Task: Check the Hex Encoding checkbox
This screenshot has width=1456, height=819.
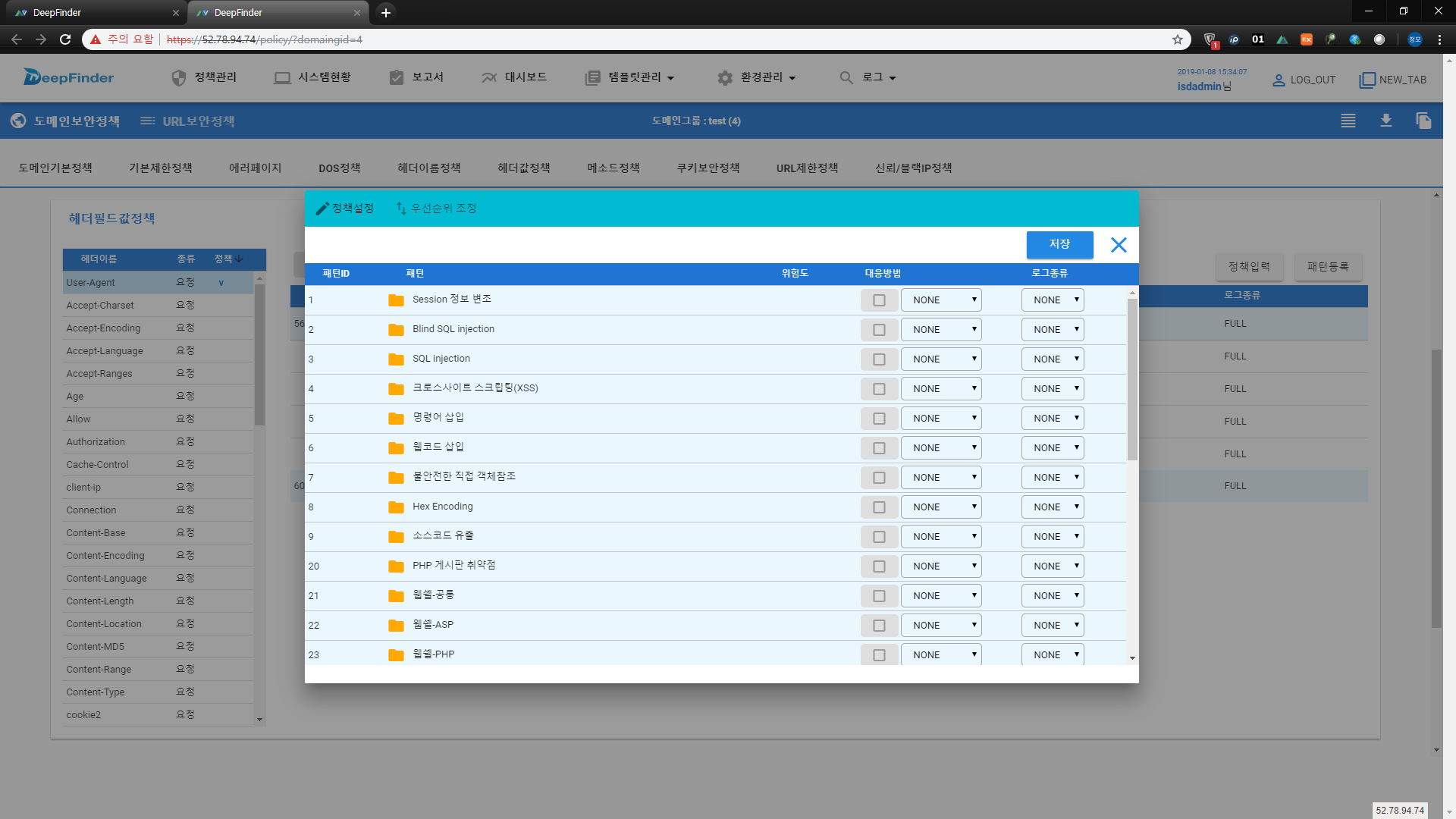Action: [879, 507]
